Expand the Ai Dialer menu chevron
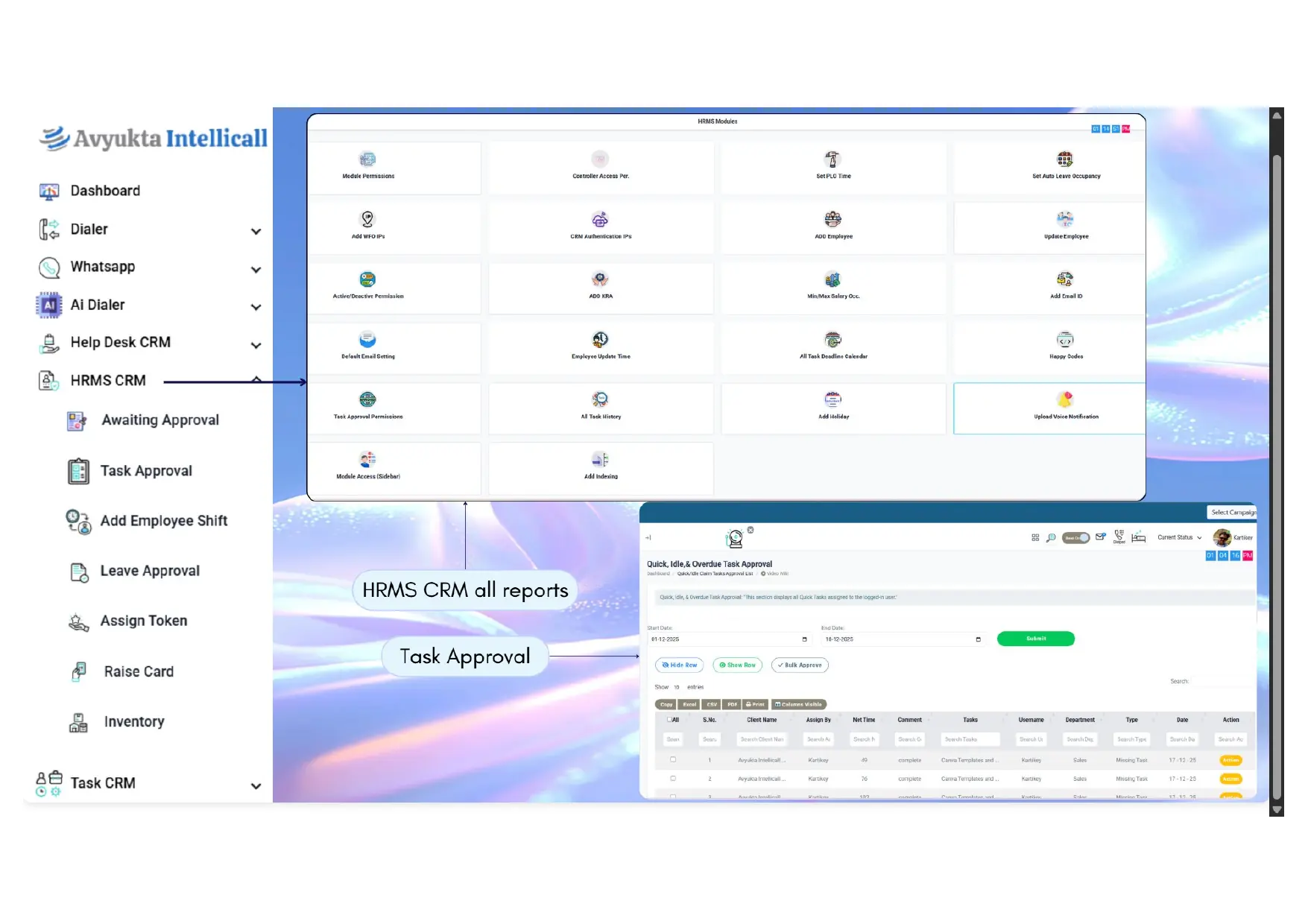Image resolution: width=1308 pixels, height=924 pixels. 256,307
